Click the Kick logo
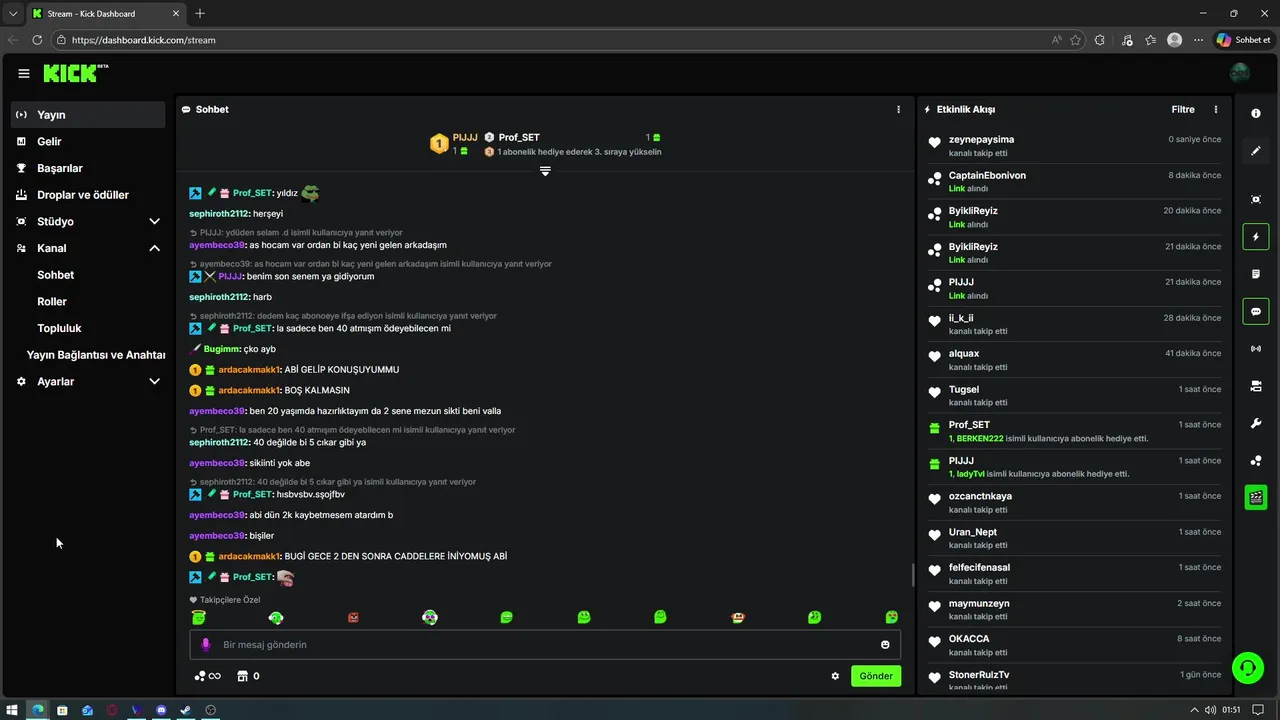 pyautogui.click(x=75, y=73)
